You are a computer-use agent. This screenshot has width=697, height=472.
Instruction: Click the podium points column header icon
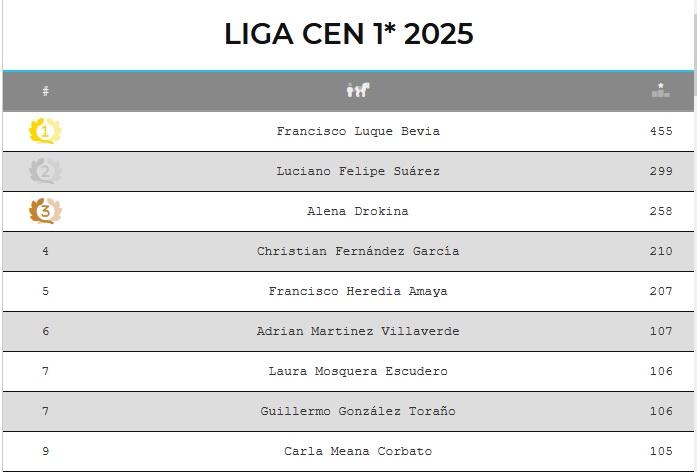[x=660, y=91]
